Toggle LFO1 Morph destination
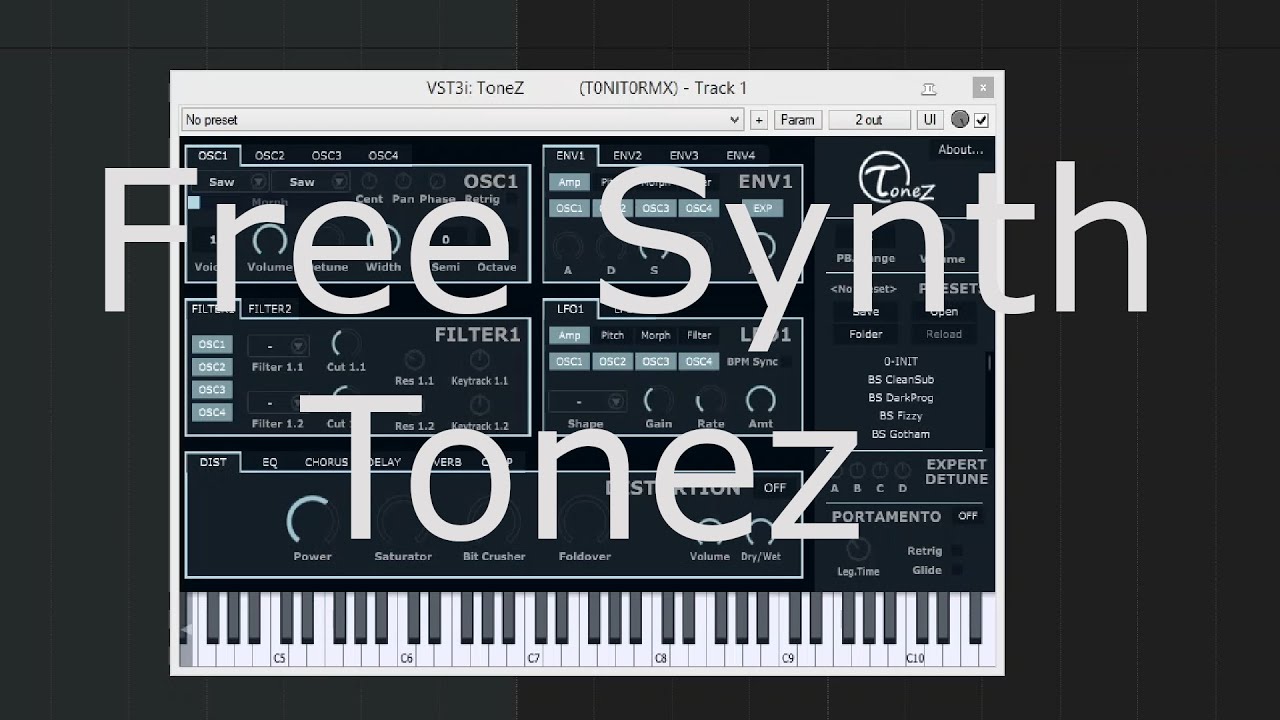Image resolution: width=1280 pixels, height=720 pixels. 656,335
